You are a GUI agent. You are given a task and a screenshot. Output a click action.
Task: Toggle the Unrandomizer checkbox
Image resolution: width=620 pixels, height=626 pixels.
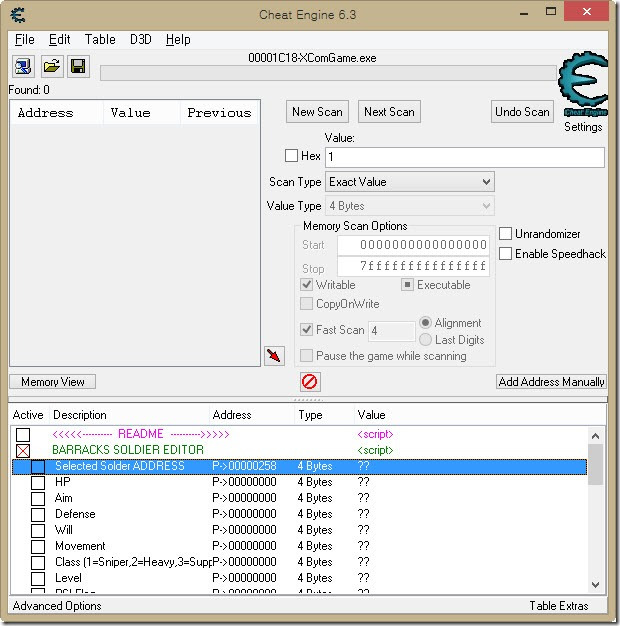[505, 234]
